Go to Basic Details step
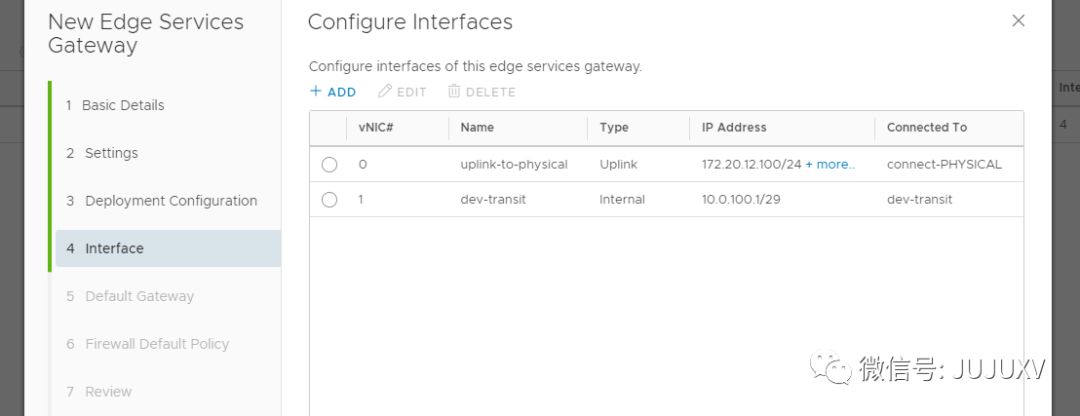Screen dimensions: 1080x416 coord(123,105)
